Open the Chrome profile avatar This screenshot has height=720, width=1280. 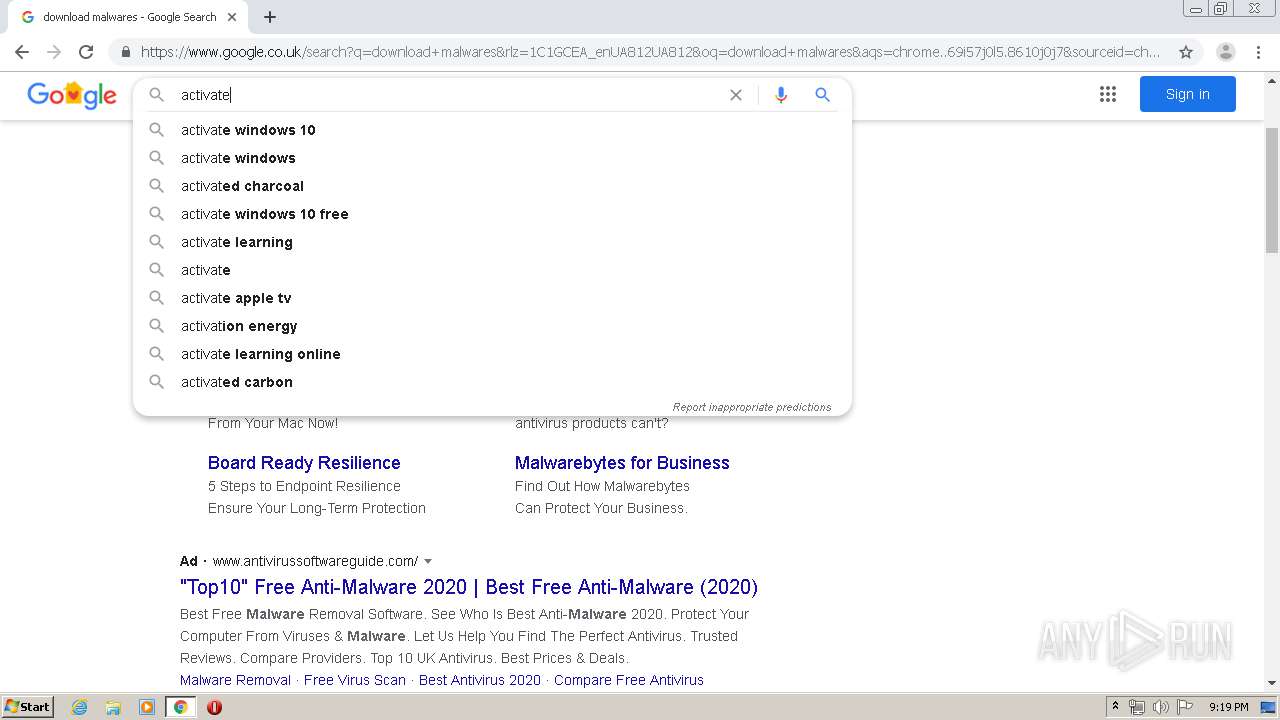pyautogui.click(x=1226, y=52)
